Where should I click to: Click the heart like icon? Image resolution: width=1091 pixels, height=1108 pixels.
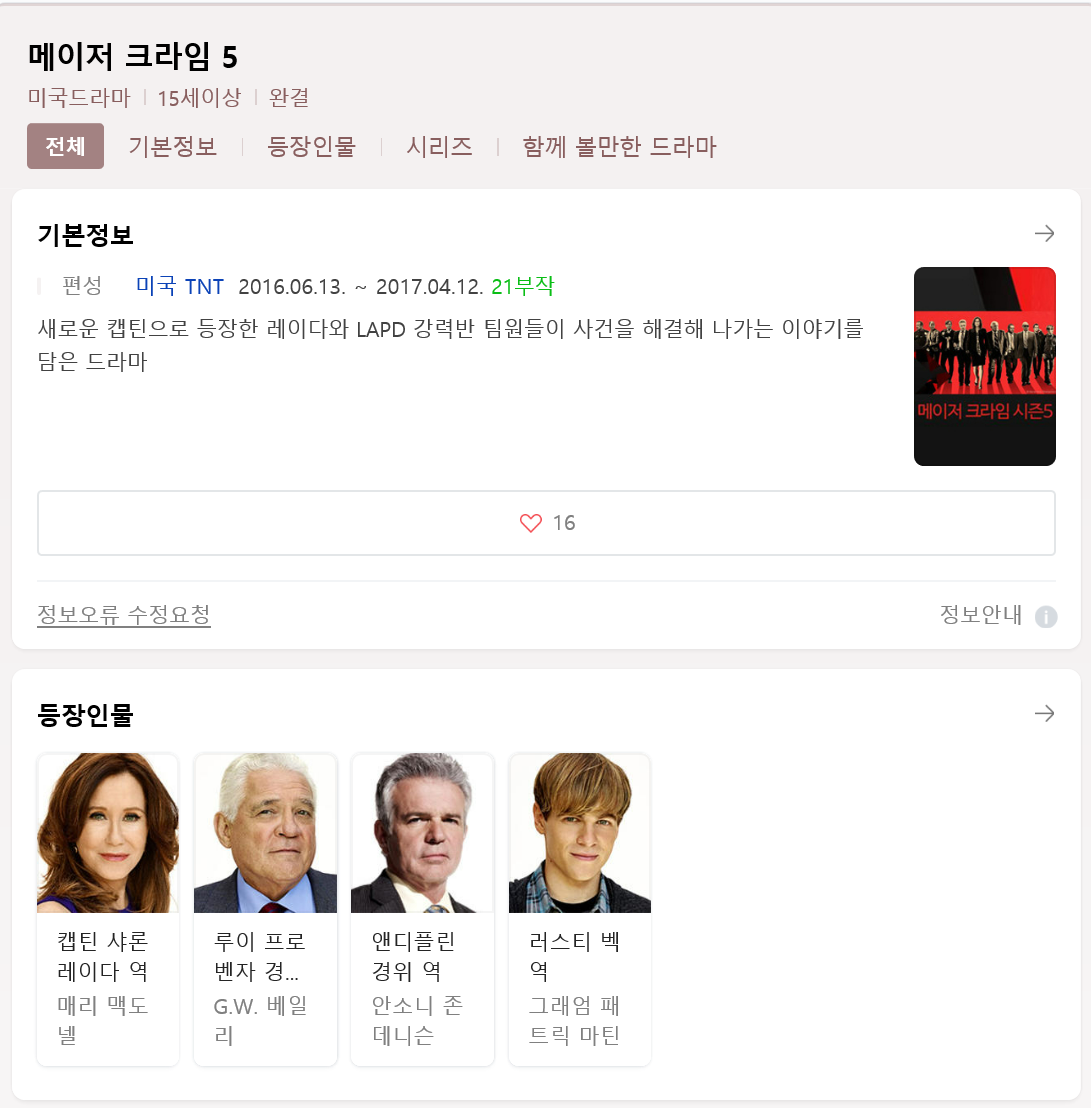pyautogui.click(x=531, y=523)
